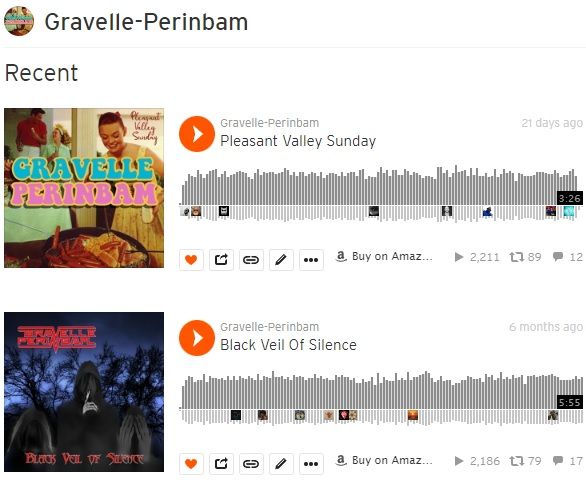Toggle like on Black Veil Of Silence
586x482 pixels.
[x=191, y=464]
